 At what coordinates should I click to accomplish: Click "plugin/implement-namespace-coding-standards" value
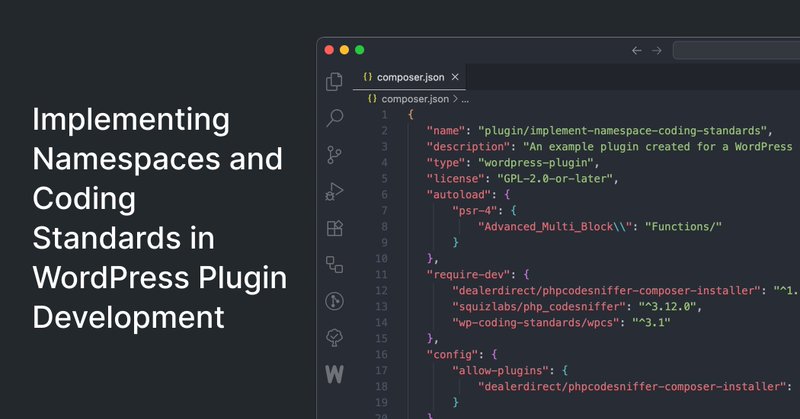(x=622, y=131)
